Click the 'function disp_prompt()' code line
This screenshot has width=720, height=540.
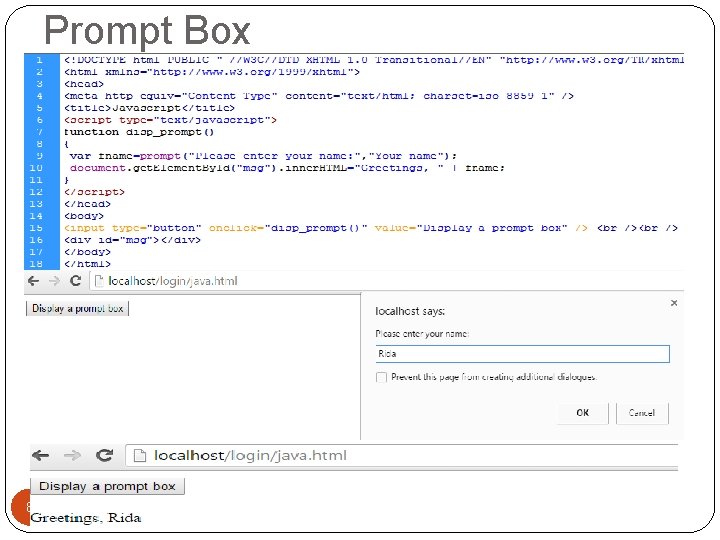coord(139,132)
